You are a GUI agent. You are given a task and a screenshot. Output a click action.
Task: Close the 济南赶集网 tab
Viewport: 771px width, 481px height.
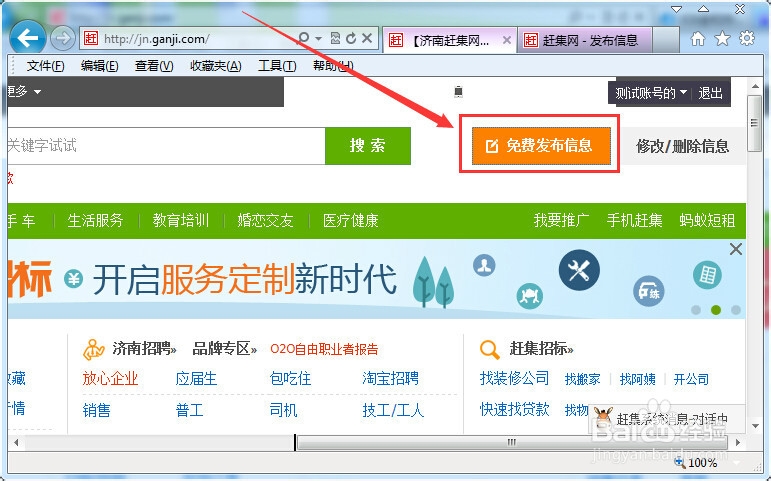coord(506,40)
